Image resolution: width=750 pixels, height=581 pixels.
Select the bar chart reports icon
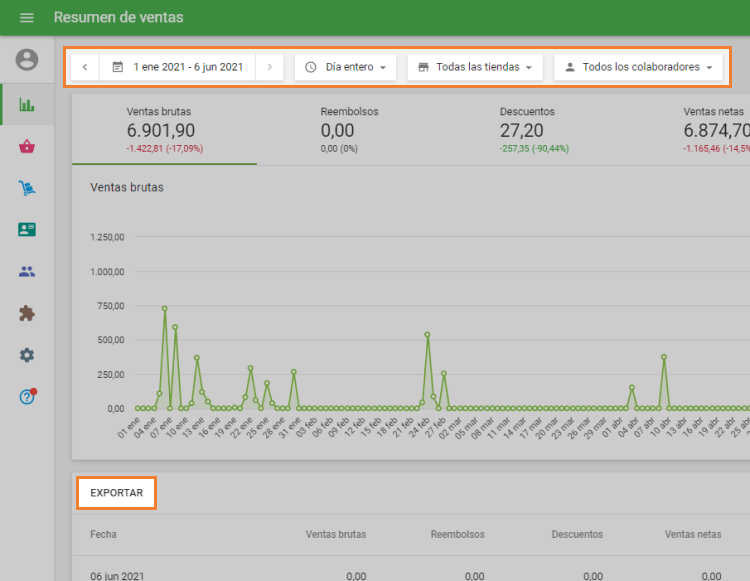coord(27,104)
